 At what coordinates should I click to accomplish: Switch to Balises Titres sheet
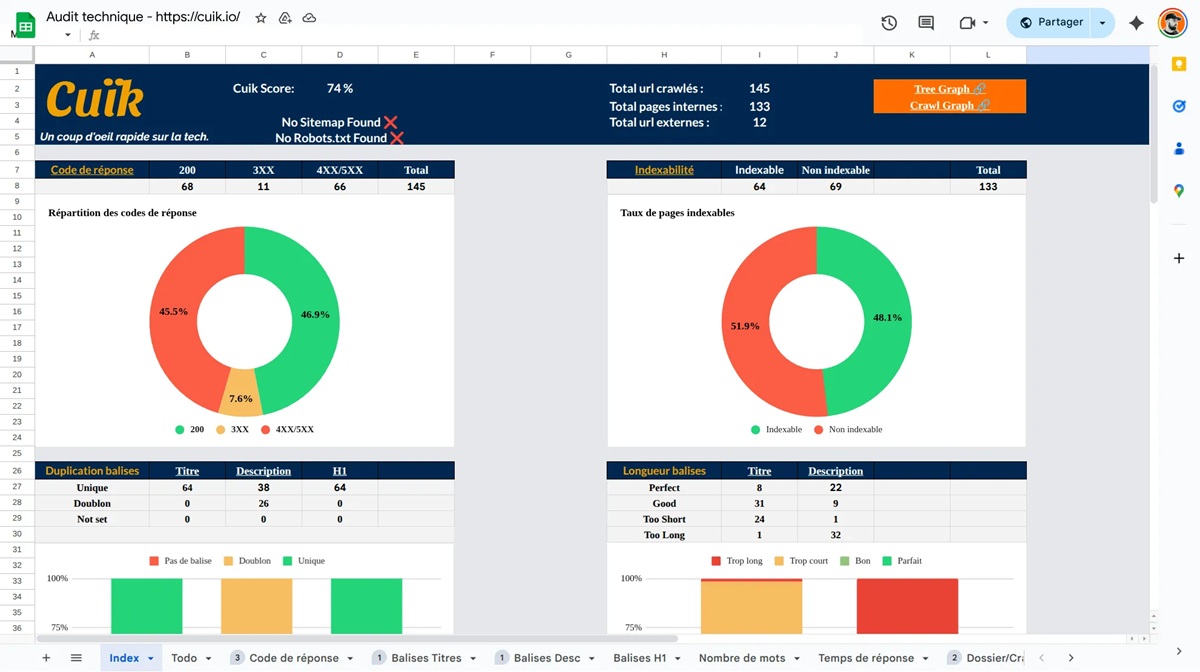click(x=427, y=658)
